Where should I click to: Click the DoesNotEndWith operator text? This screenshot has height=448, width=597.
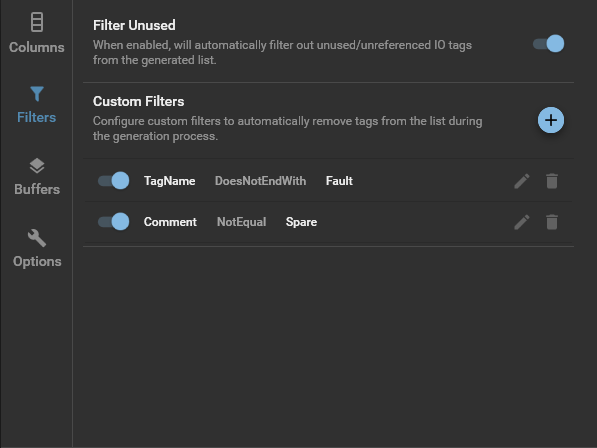(260, 181)
